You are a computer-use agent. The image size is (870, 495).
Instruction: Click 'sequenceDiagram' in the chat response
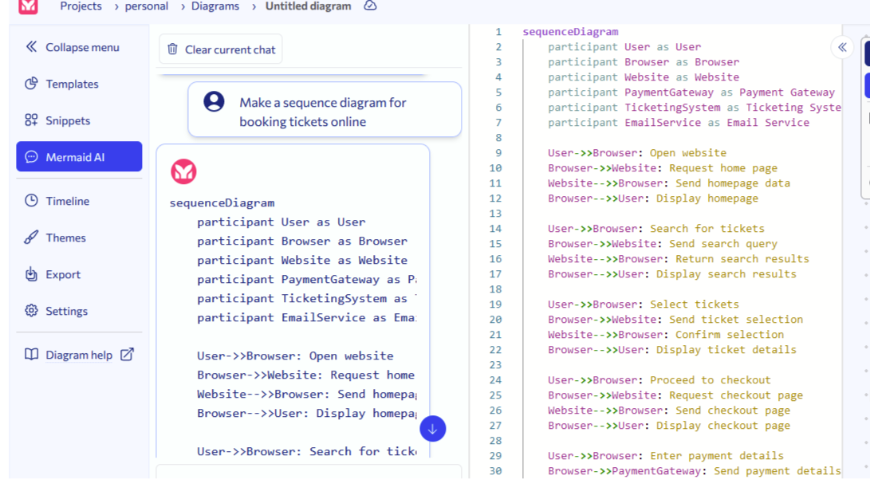point(222,203)
